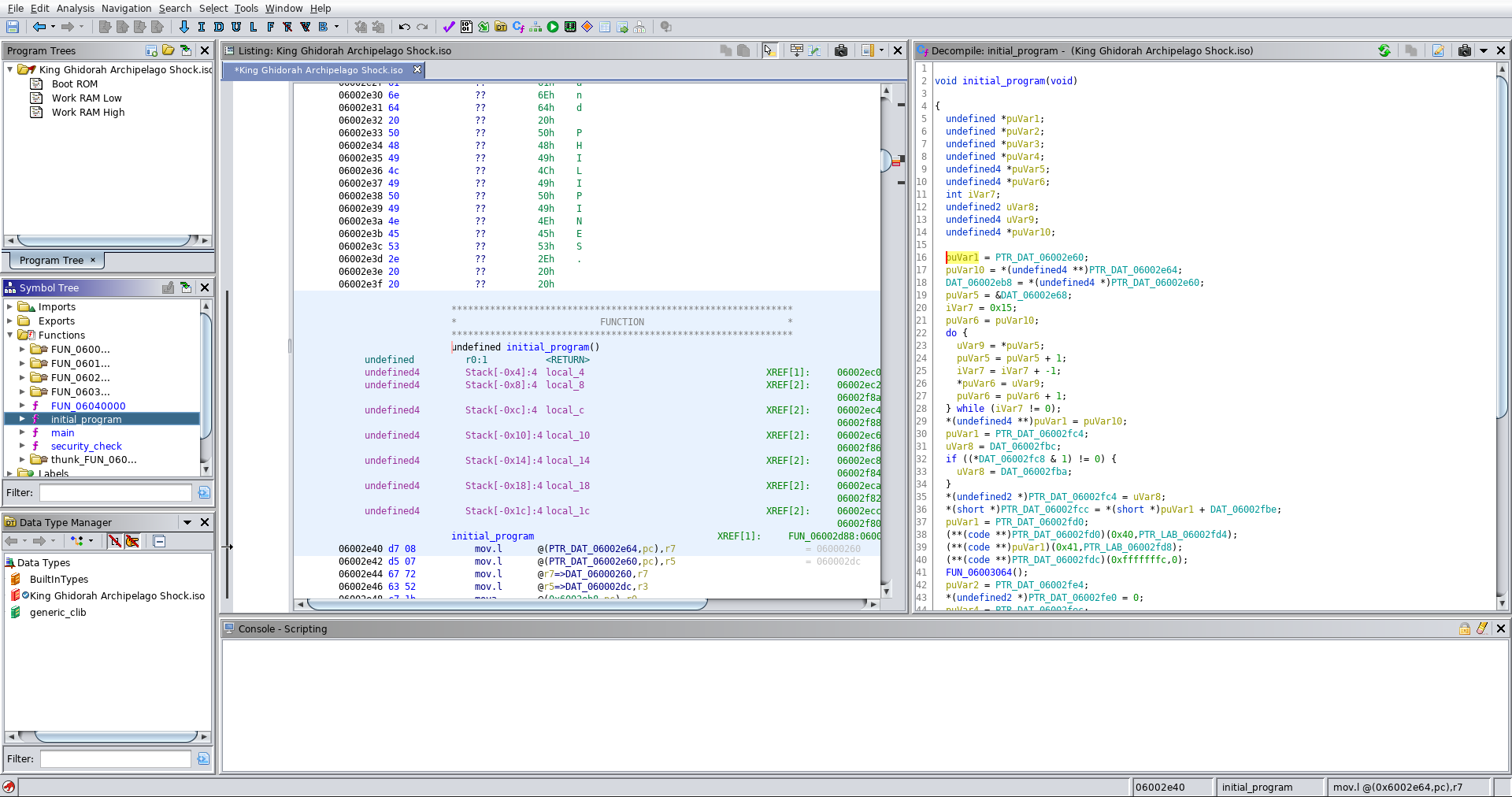
Task: Toggle mouse hover mode in Listing header
Action: (x=769, y=50)
